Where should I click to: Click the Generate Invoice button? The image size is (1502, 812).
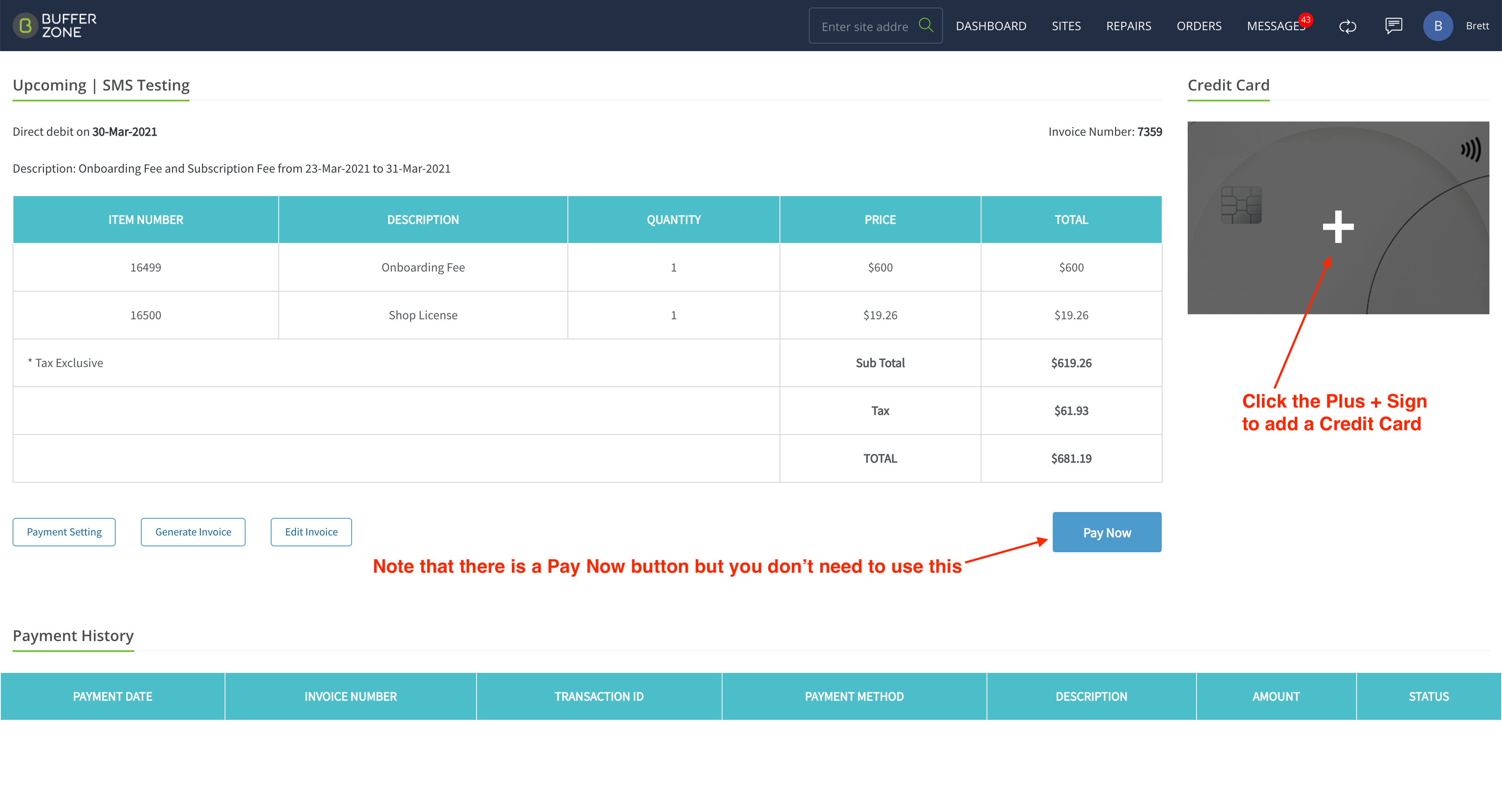point(193,532)
